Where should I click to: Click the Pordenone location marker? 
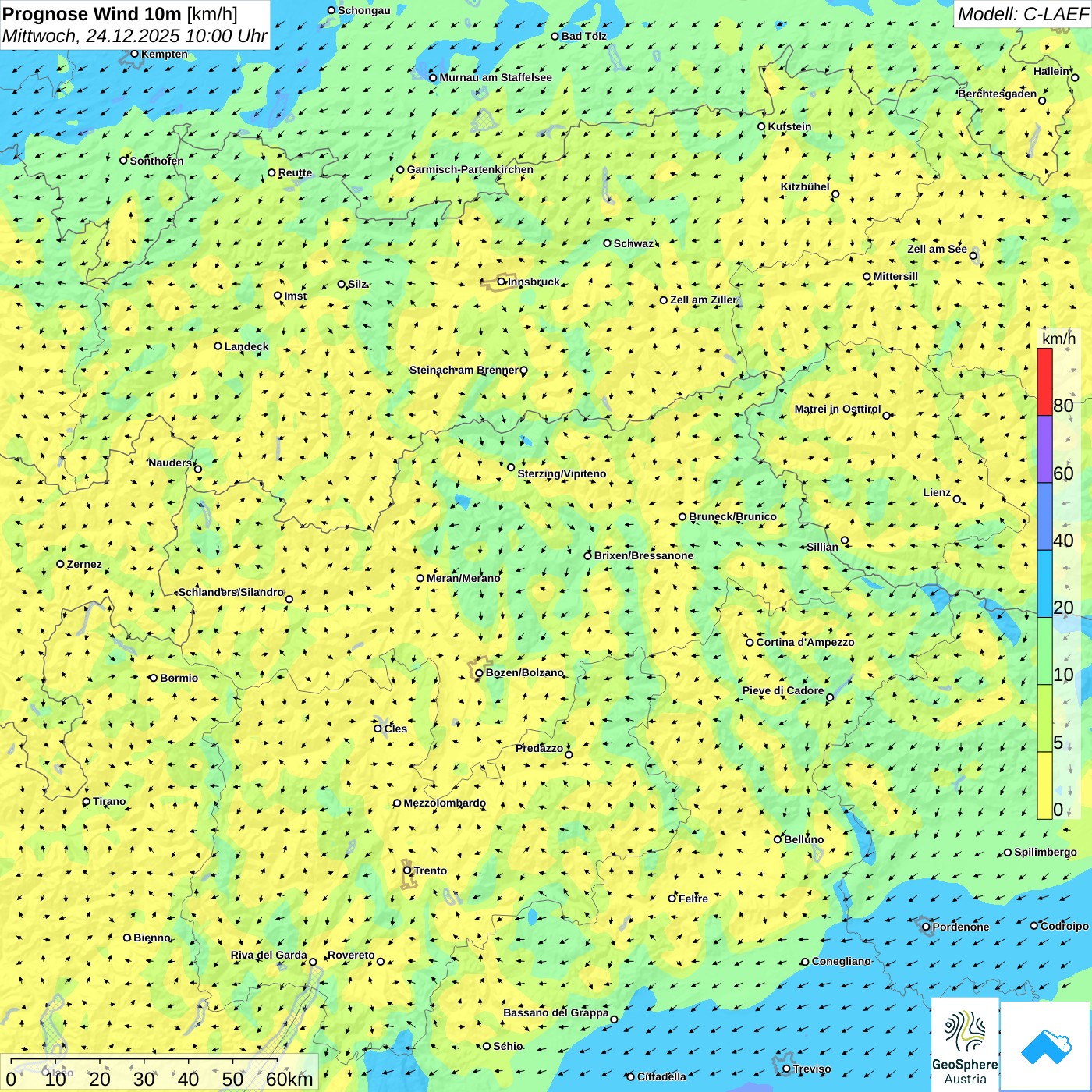click(926, 927)
